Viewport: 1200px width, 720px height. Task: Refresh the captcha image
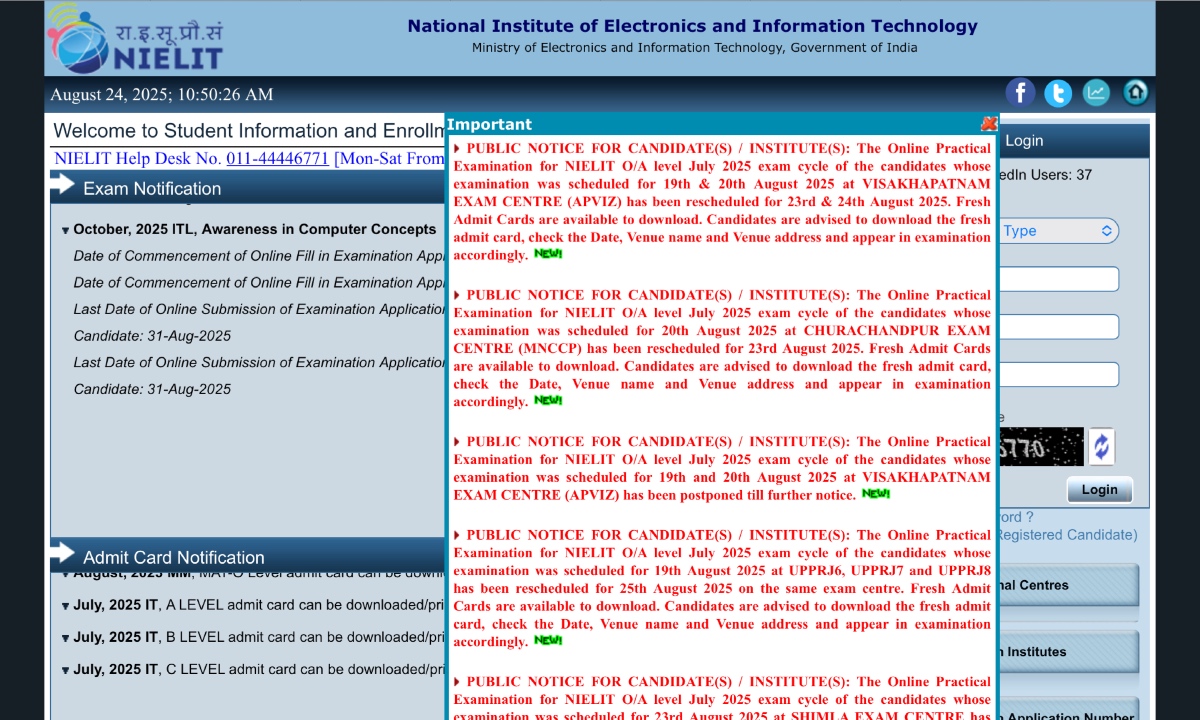tap(1101, 446)
